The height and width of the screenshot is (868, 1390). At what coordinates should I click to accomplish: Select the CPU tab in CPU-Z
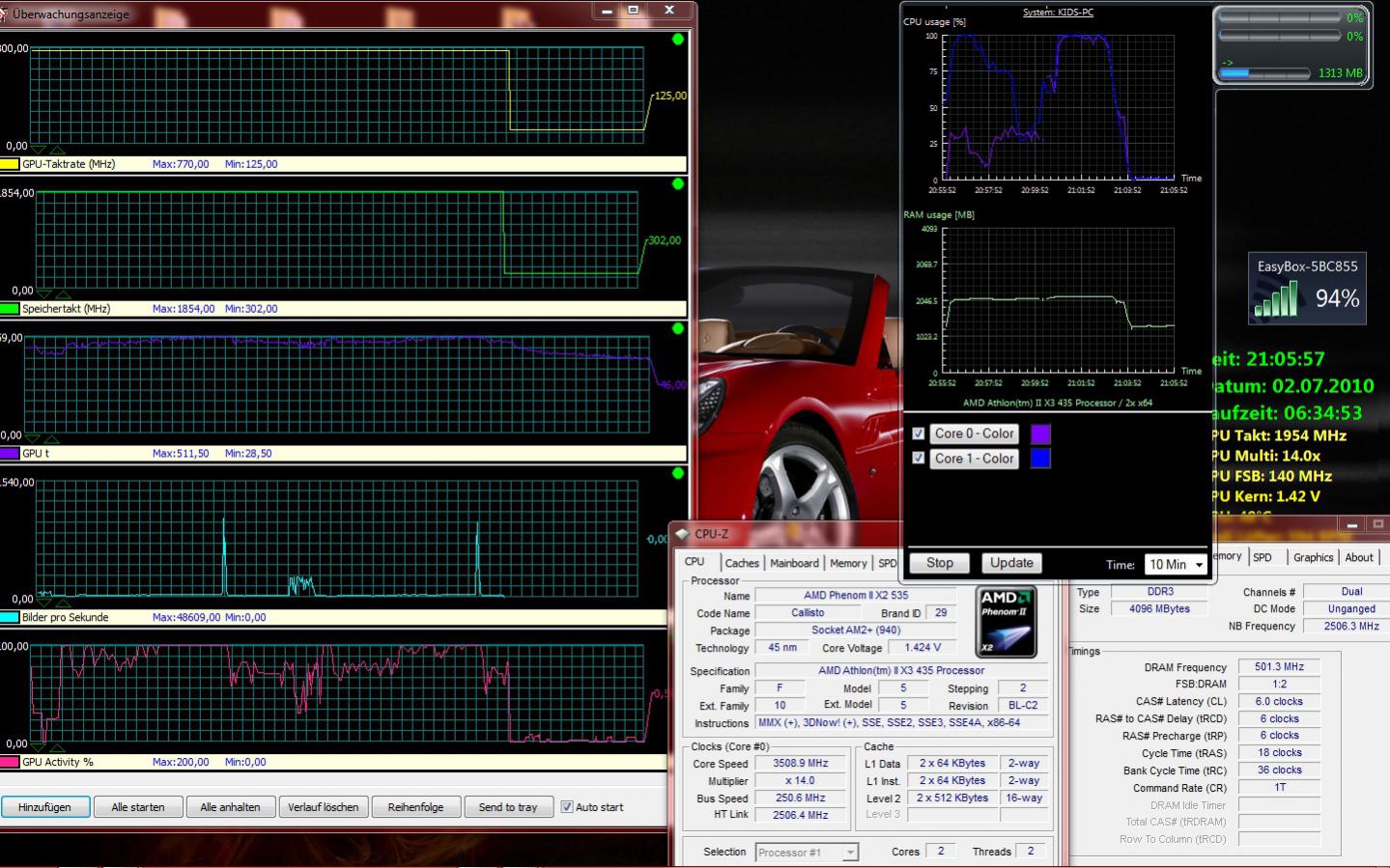point(695,562)
